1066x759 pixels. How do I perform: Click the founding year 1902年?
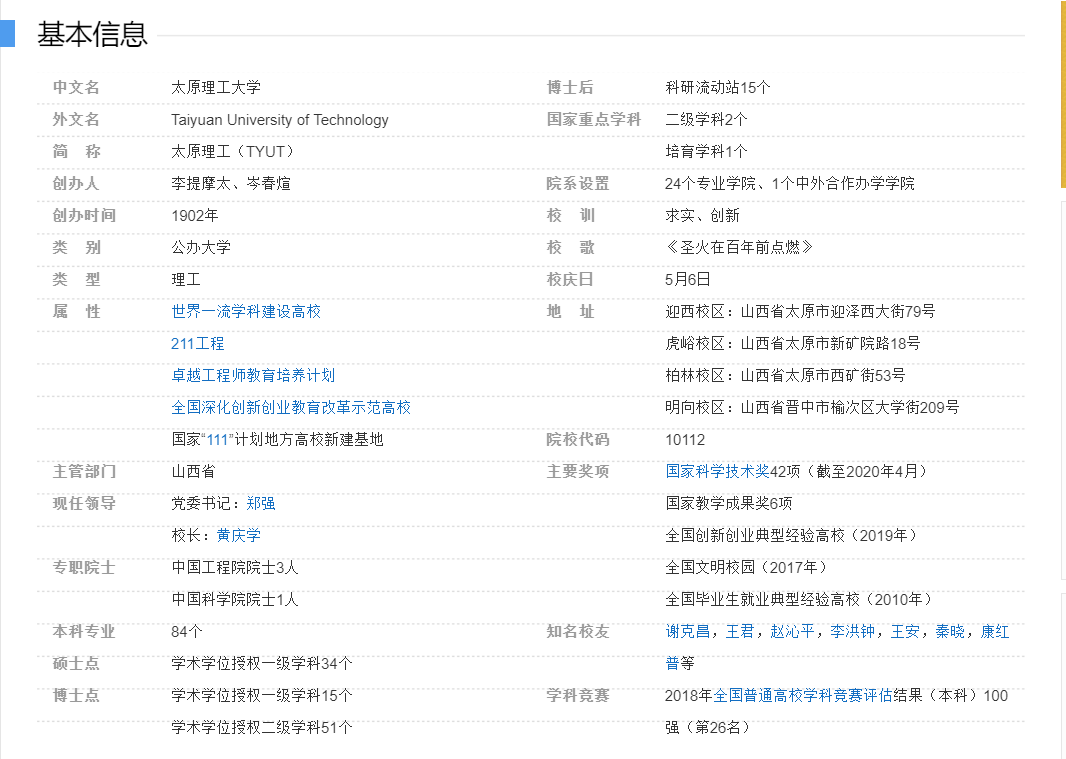(195, 216)
